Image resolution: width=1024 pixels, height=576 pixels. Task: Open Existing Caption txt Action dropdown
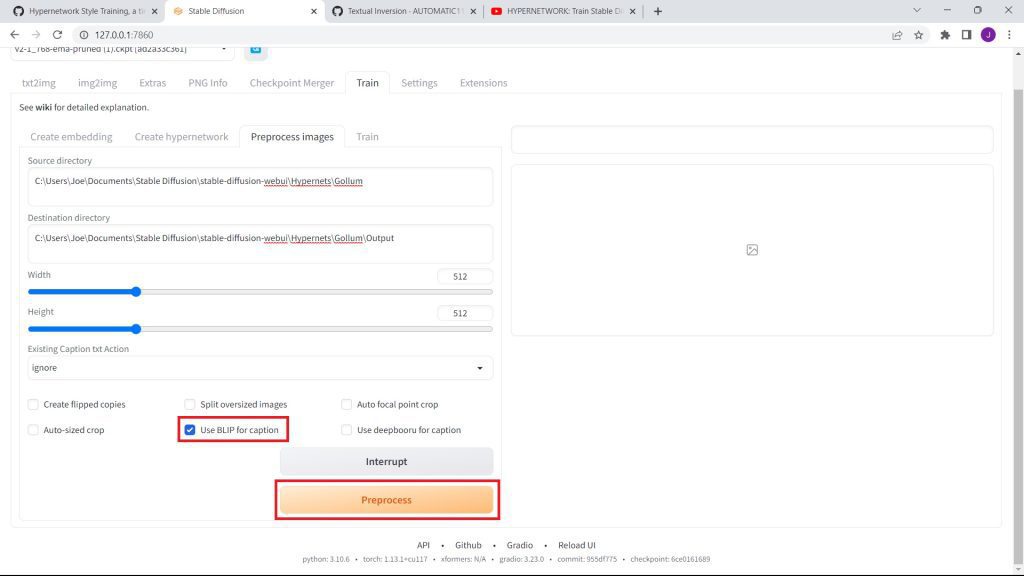pyautogui.click(x=260, y=368)
